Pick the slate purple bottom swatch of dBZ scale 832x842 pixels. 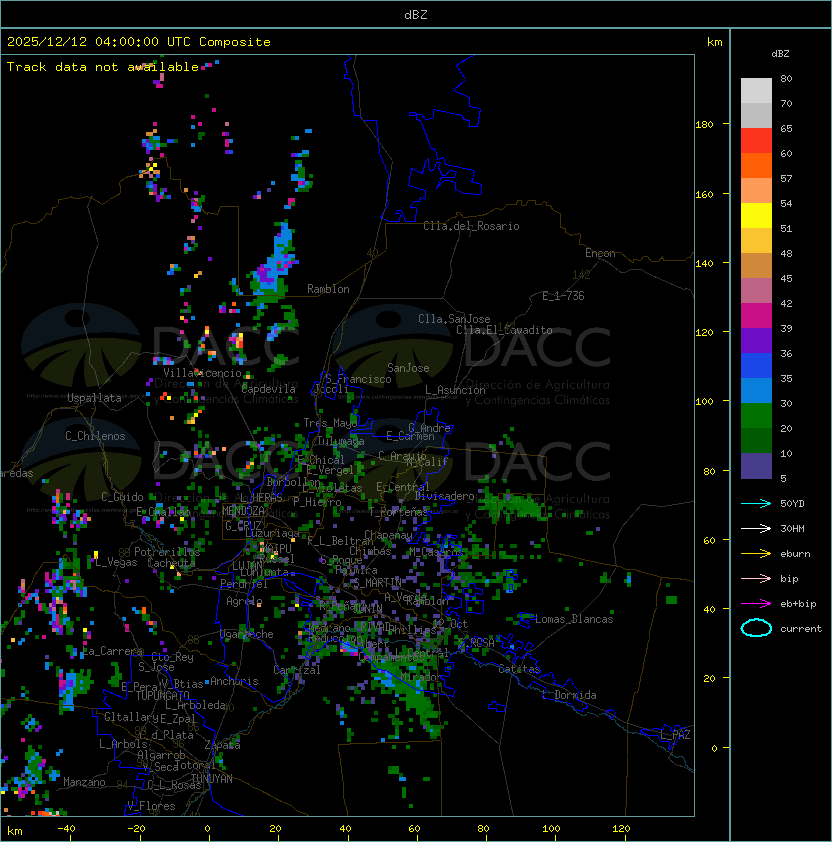click(756, 466)
